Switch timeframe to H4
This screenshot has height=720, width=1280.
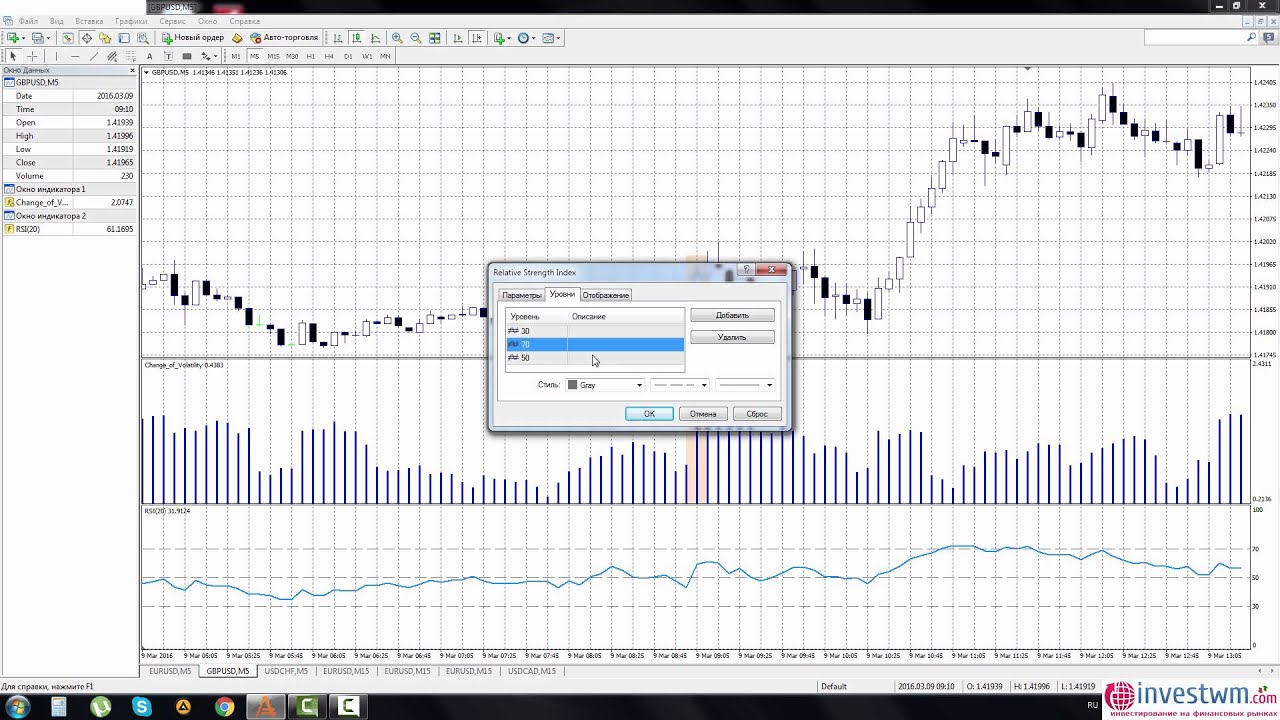pyautogui.click(x=329, y=57)
